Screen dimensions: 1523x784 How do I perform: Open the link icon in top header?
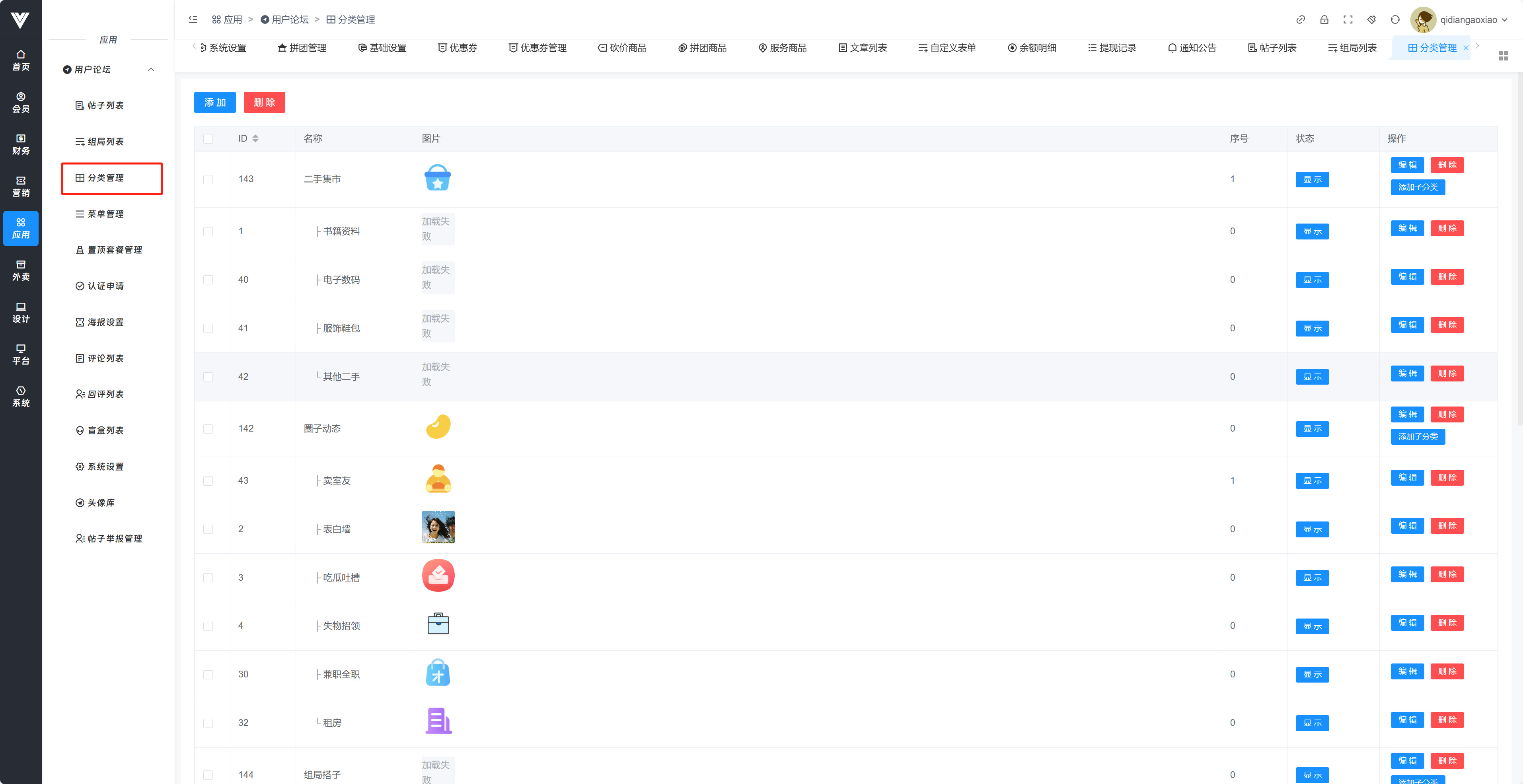(x=1300, y=19)
